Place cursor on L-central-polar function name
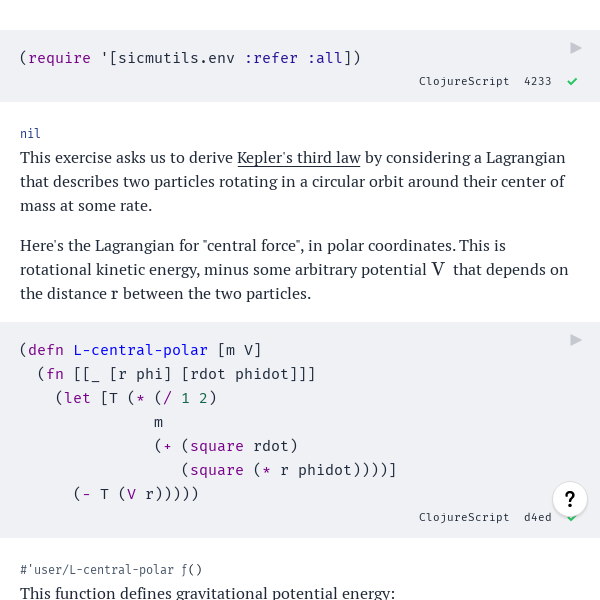The width and height of the screenshot is (600, 600). point(140,350)
